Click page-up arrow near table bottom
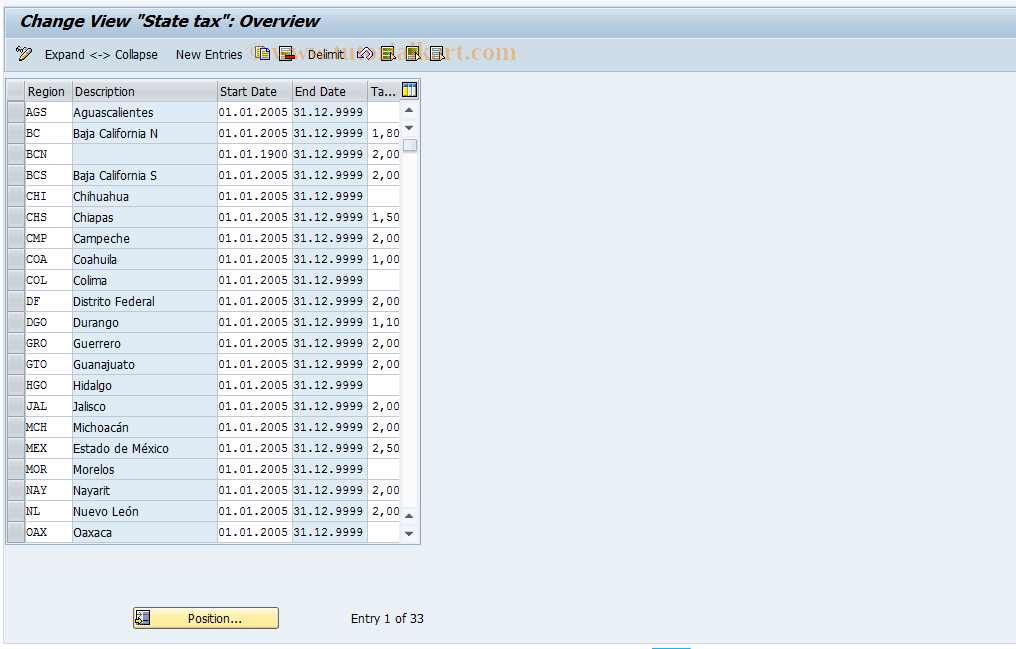 coord(409,516)
